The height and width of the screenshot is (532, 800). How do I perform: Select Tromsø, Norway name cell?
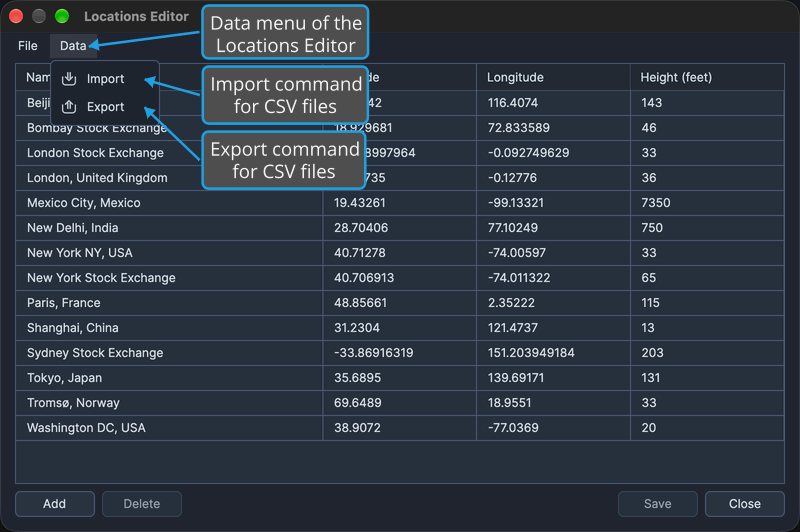coord(169,403)
